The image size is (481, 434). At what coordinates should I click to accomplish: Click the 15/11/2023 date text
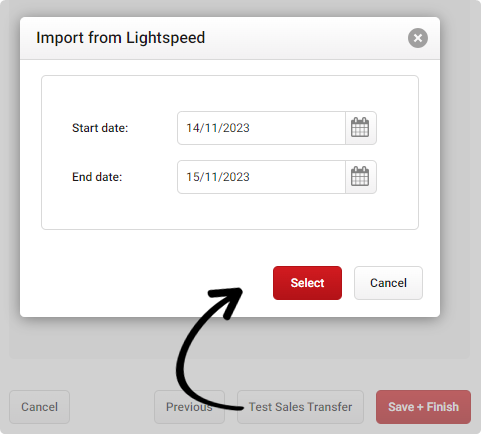click(x=218, y=177)
